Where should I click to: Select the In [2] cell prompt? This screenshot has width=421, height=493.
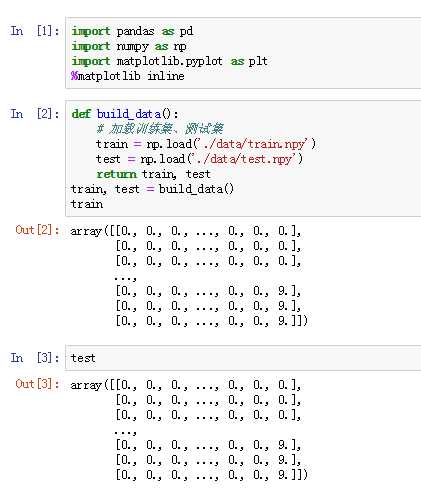[35, 114]
